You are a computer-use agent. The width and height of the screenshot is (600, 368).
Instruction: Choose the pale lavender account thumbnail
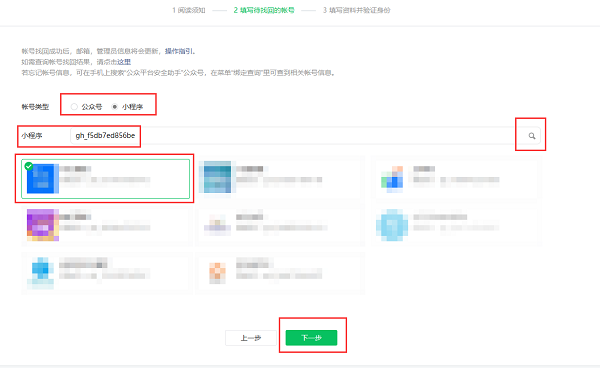click(x=217, y=226)
